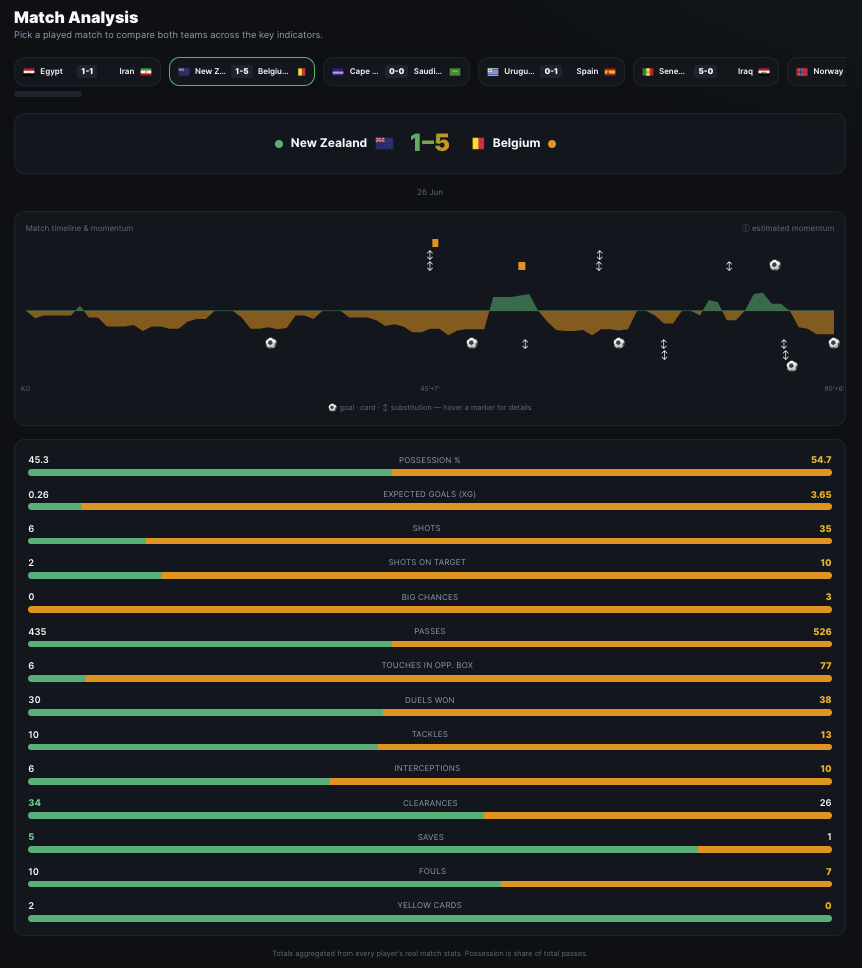Click the orange dot beside Belgium
This screenshot has height=968, width=862.
(552, 144)
